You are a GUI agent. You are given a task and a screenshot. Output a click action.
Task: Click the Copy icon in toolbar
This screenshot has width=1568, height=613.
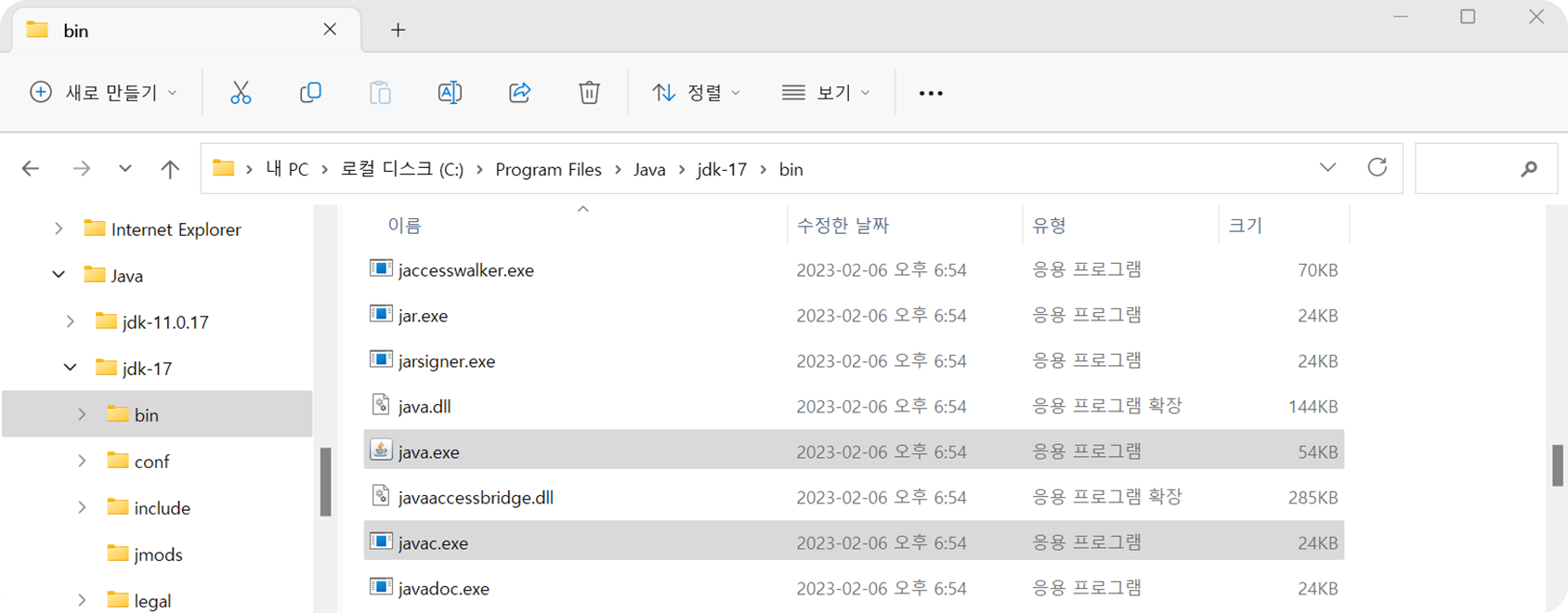[310, 93]
